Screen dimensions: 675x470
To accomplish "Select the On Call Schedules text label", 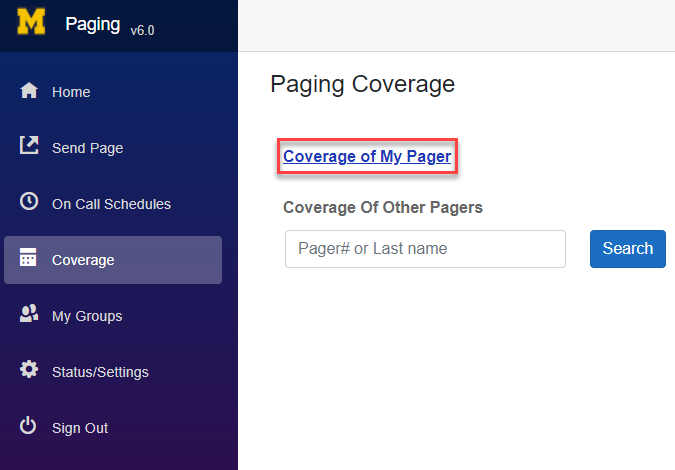I will point(111,204).
